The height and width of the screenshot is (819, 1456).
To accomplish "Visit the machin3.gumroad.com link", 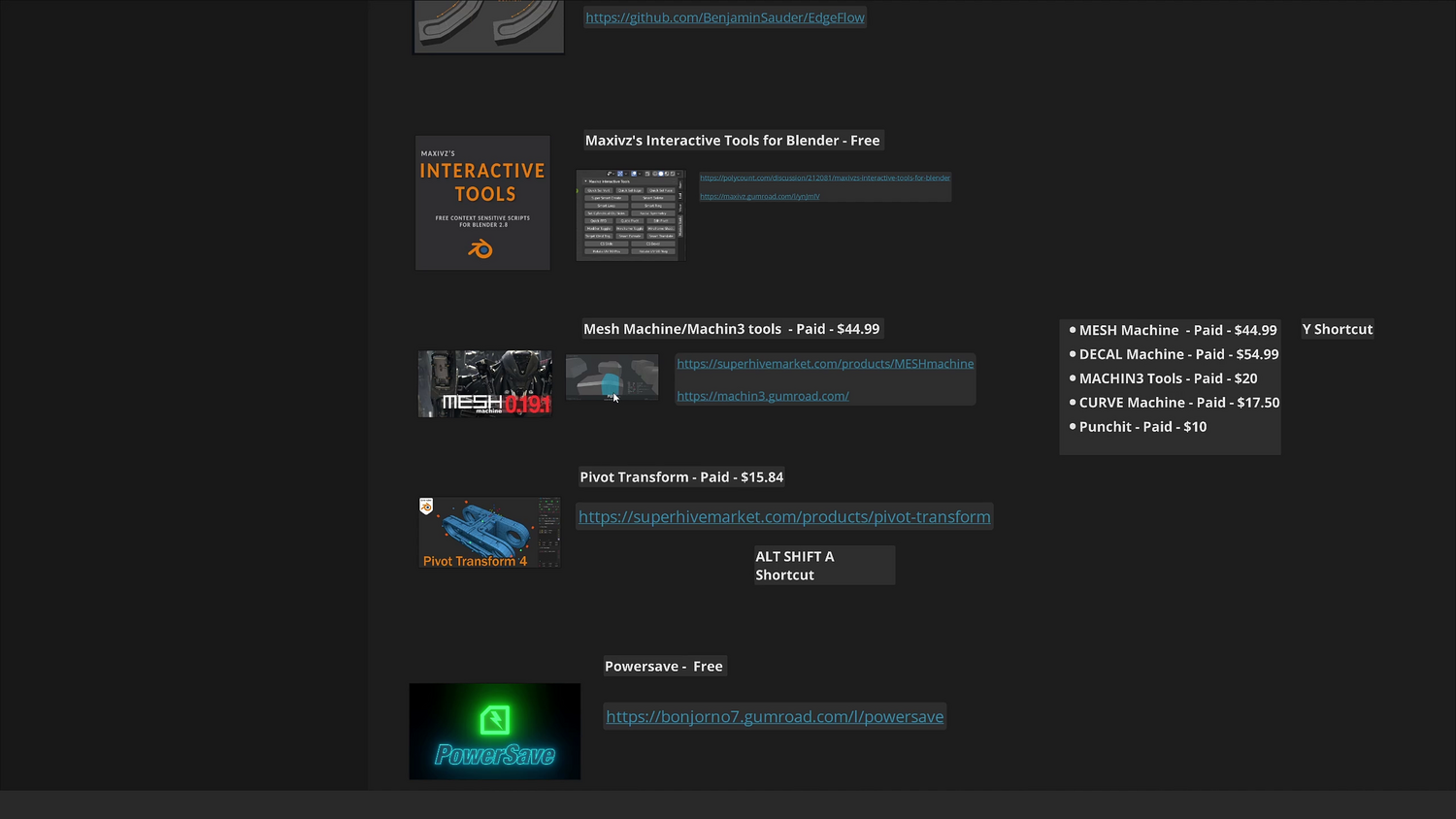I will 763,396.
